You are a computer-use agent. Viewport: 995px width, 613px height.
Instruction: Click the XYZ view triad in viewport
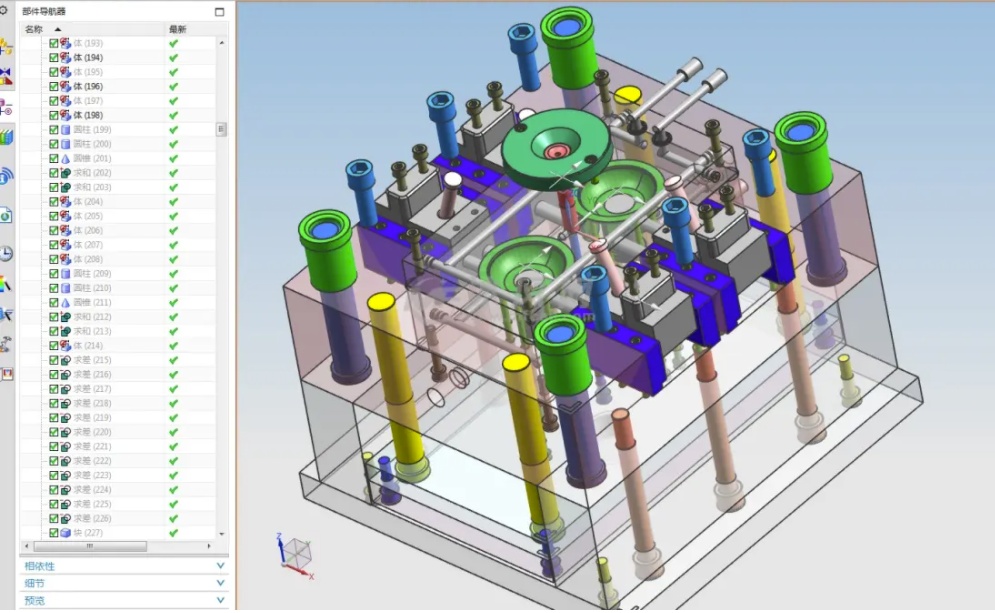296,555
